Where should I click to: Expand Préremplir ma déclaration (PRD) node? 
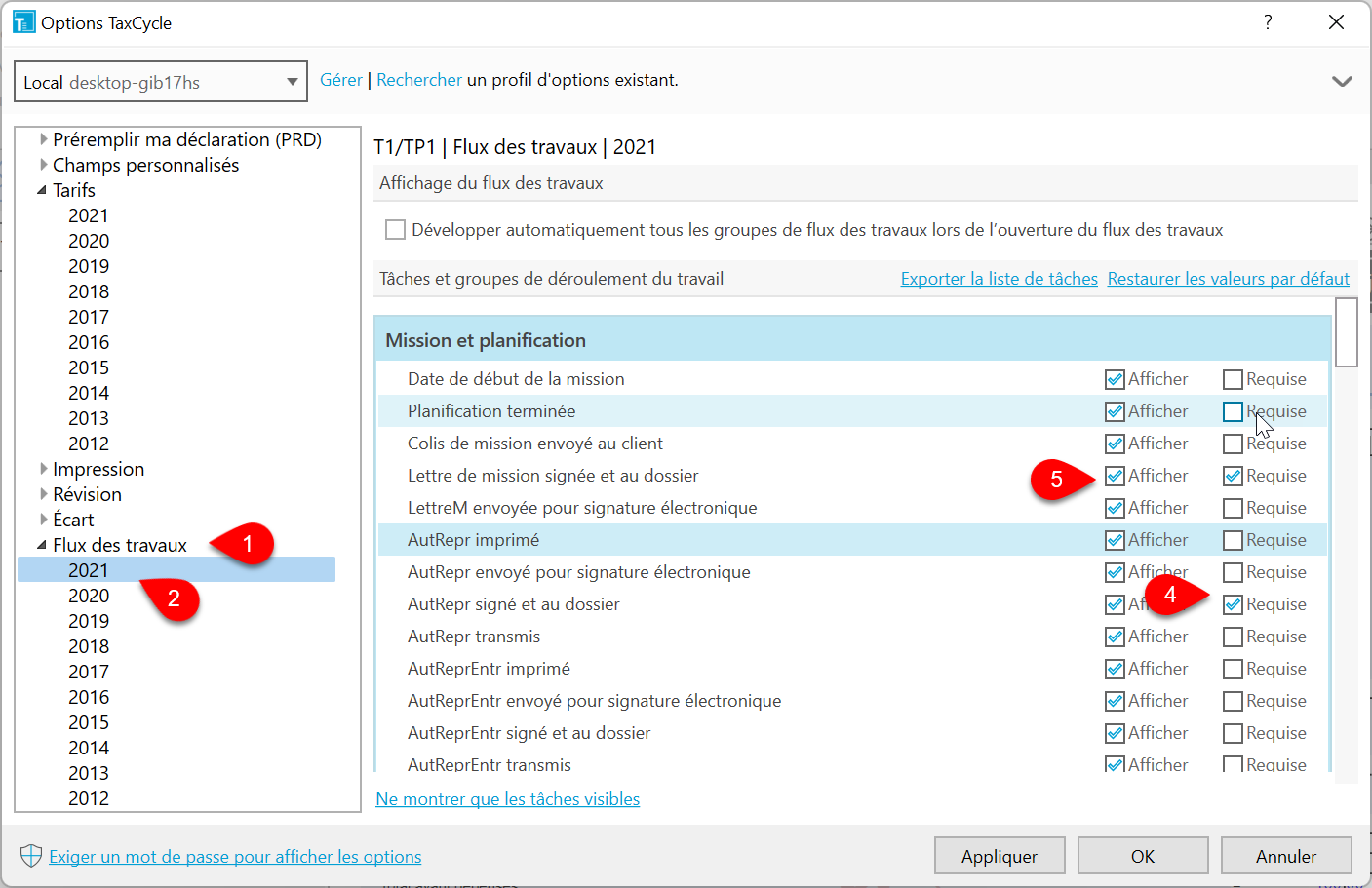click(43, 139)
